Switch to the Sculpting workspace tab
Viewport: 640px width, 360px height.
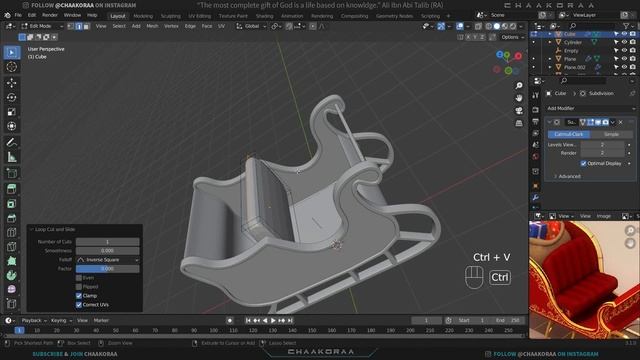tap(171, 16)
